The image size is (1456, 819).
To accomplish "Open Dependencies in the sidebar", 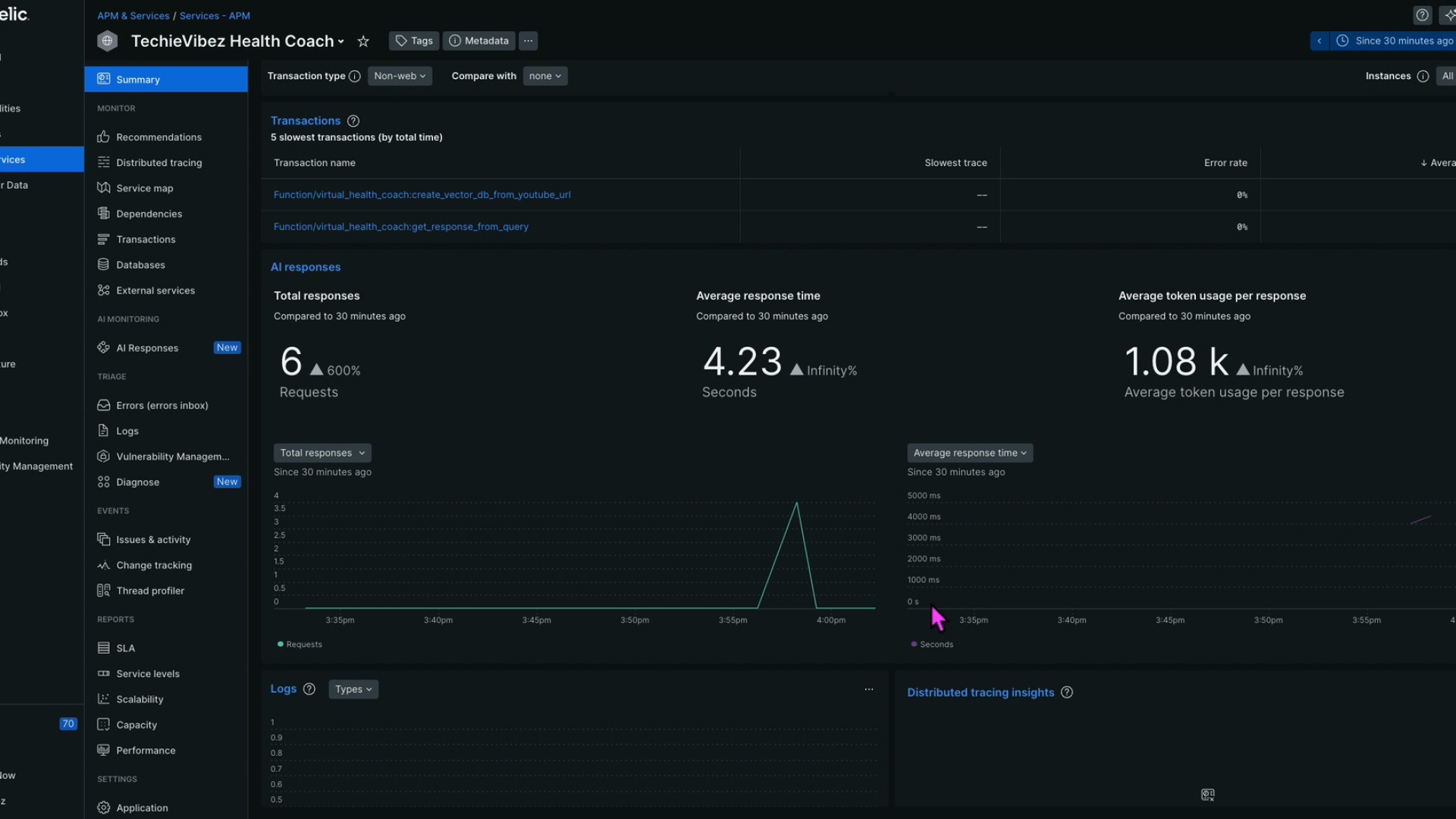I will point(149,214).
